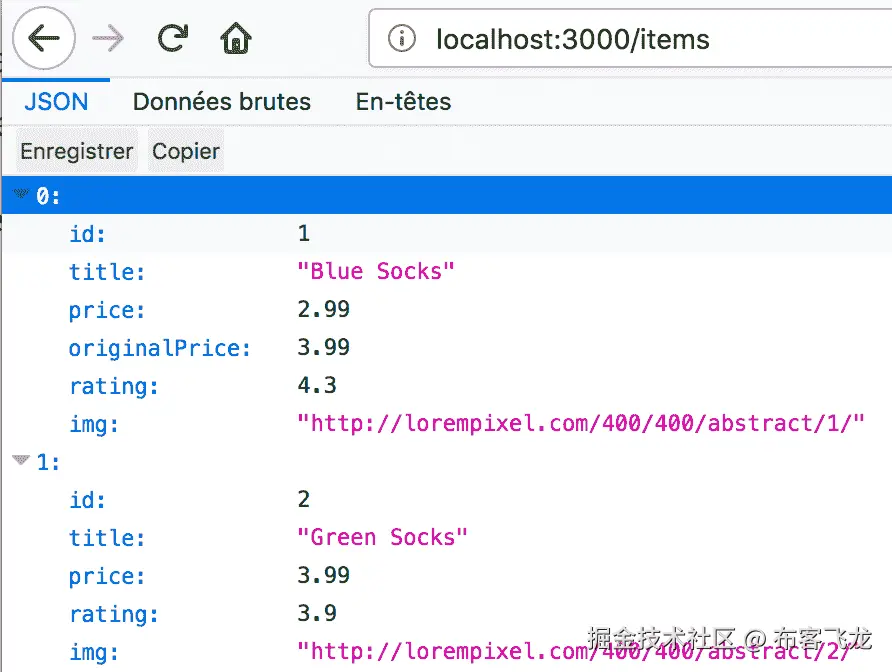Screen dimensions: 892x672
Task: Click the originalPrice key label
Action: (x=159, y=348)
